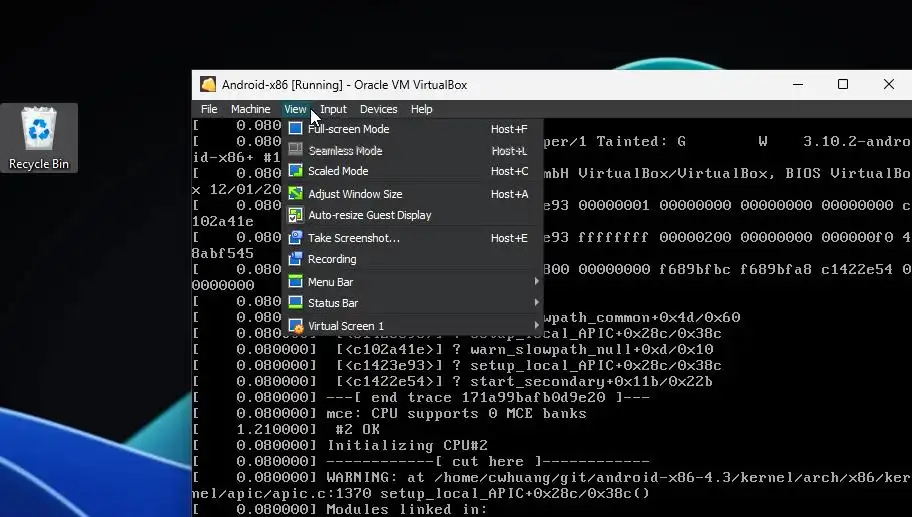This screenshot has height=517, width=912.
Task: Click the Adjust Window Size icon
Action: 295,194
